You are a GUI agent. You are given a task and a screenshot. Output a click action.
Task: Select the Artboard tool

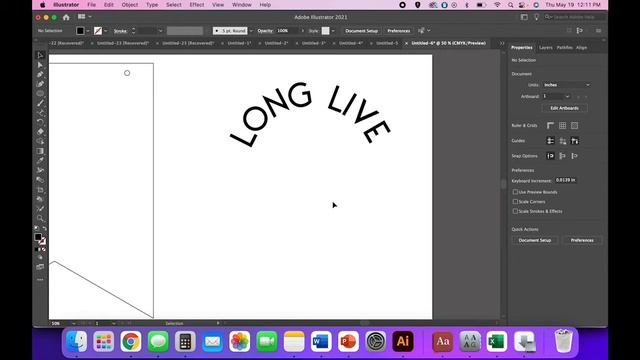tap(40, 189)
